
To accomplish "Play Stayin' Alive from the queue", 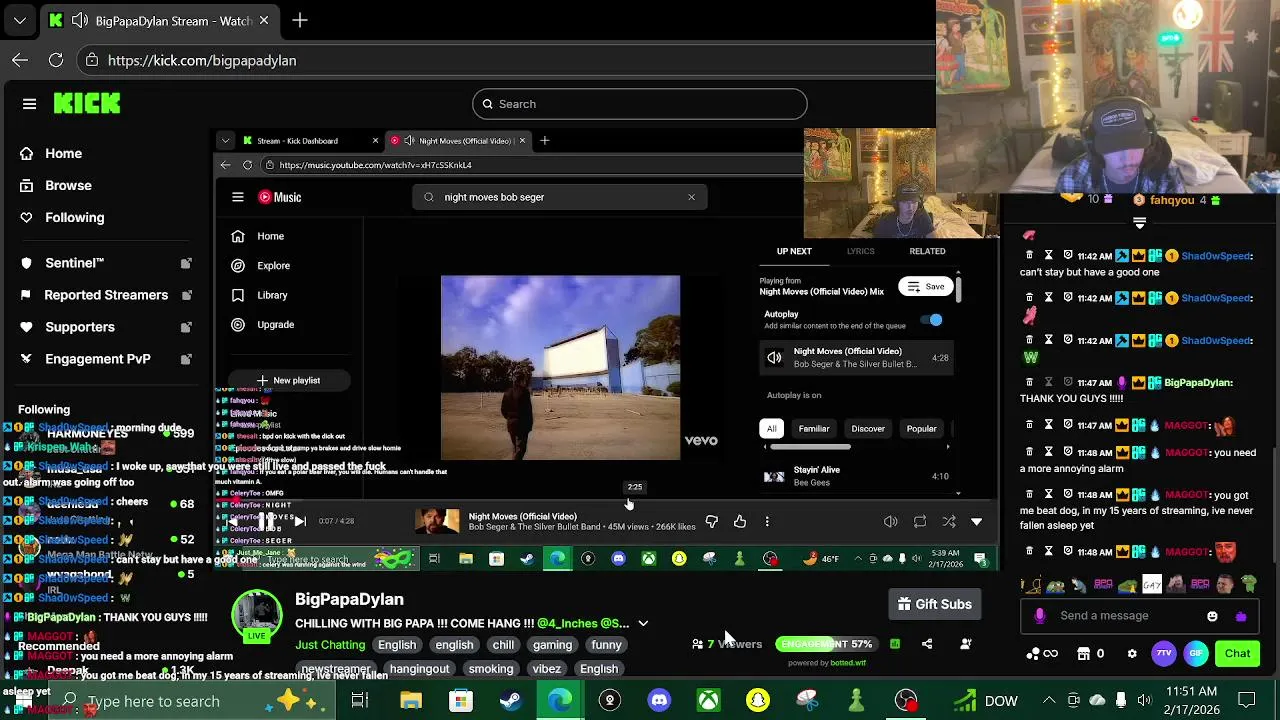I will [x=856, y=476].
